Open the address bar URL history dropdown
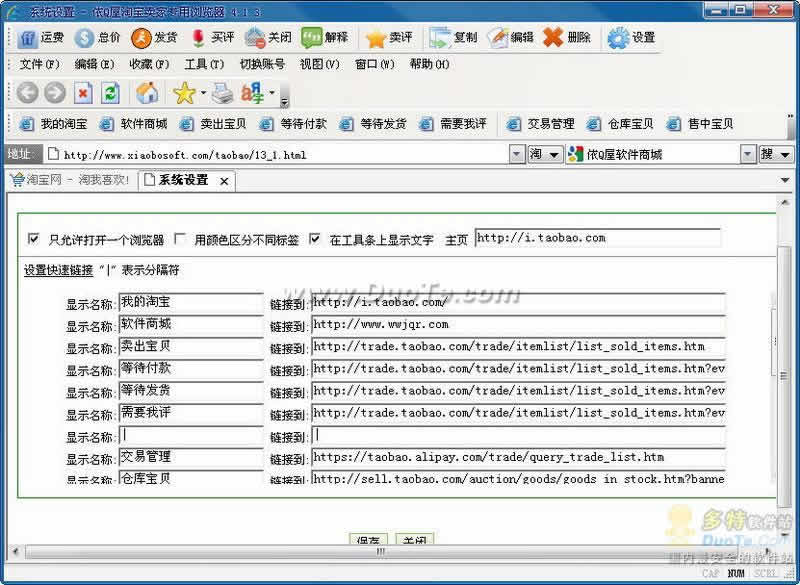The image size is (800, 585). coord(517,154)
